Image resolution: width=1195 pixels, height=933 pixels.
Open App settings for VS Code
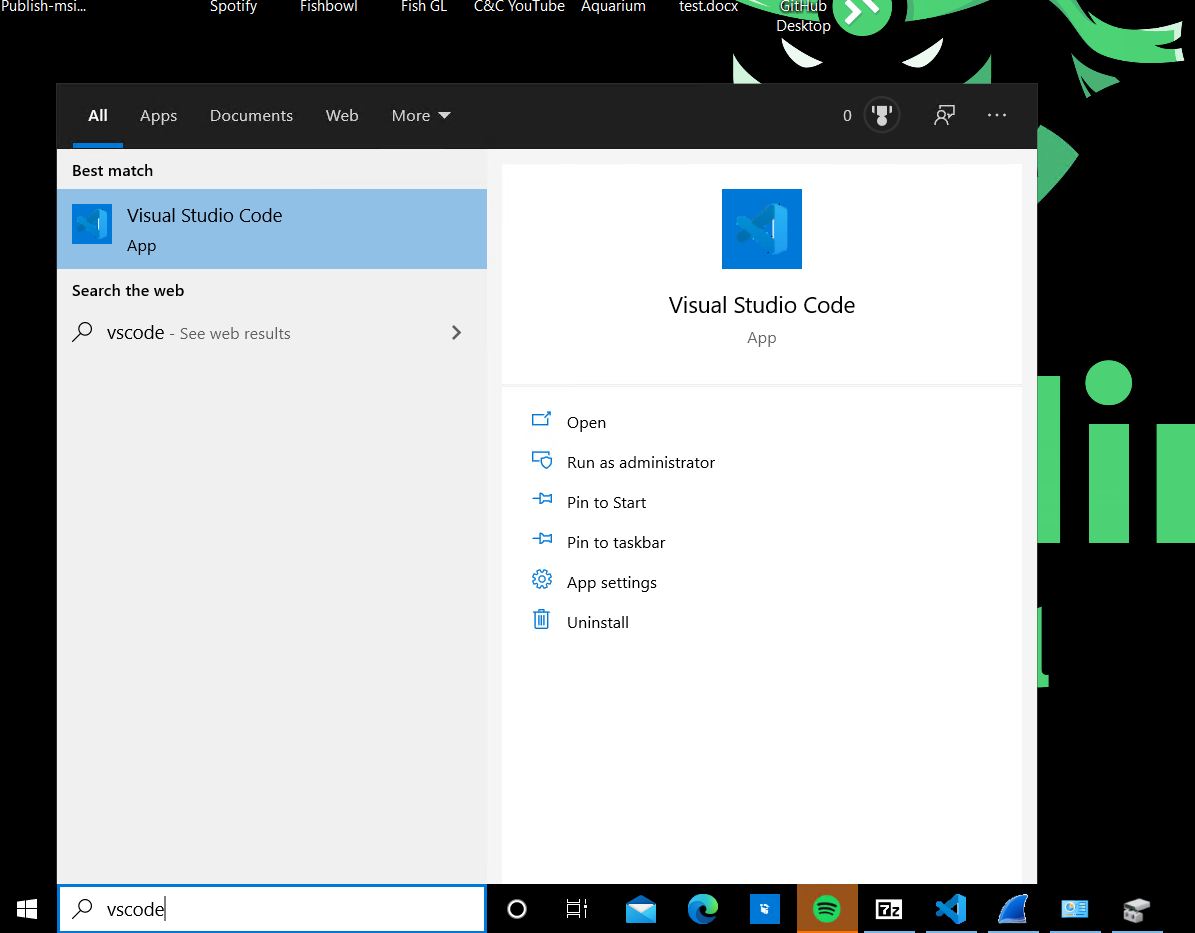(x=611, y=582)
